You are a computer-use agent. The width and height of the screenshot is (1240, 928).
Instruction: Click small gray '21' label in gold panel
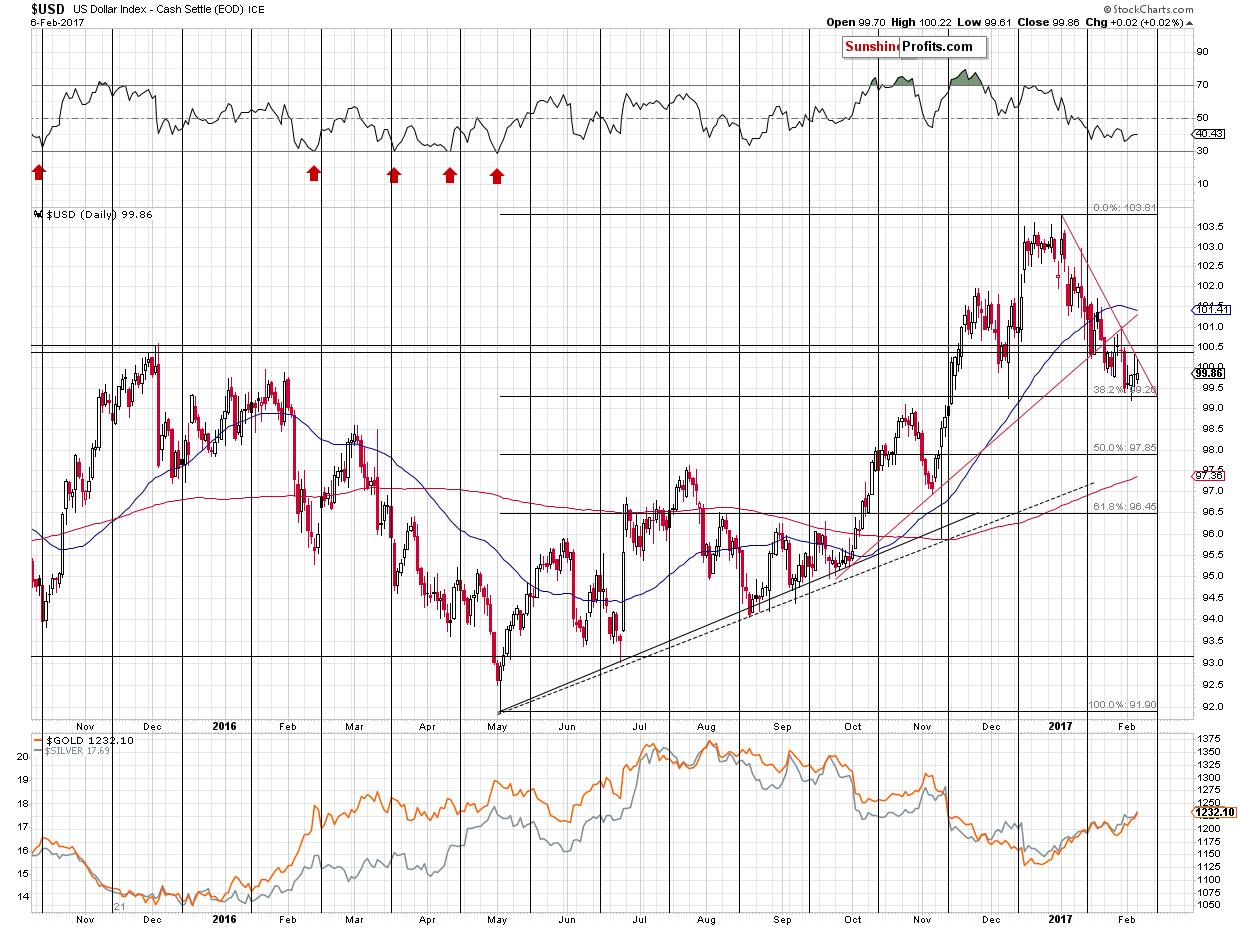pos(119,906)
